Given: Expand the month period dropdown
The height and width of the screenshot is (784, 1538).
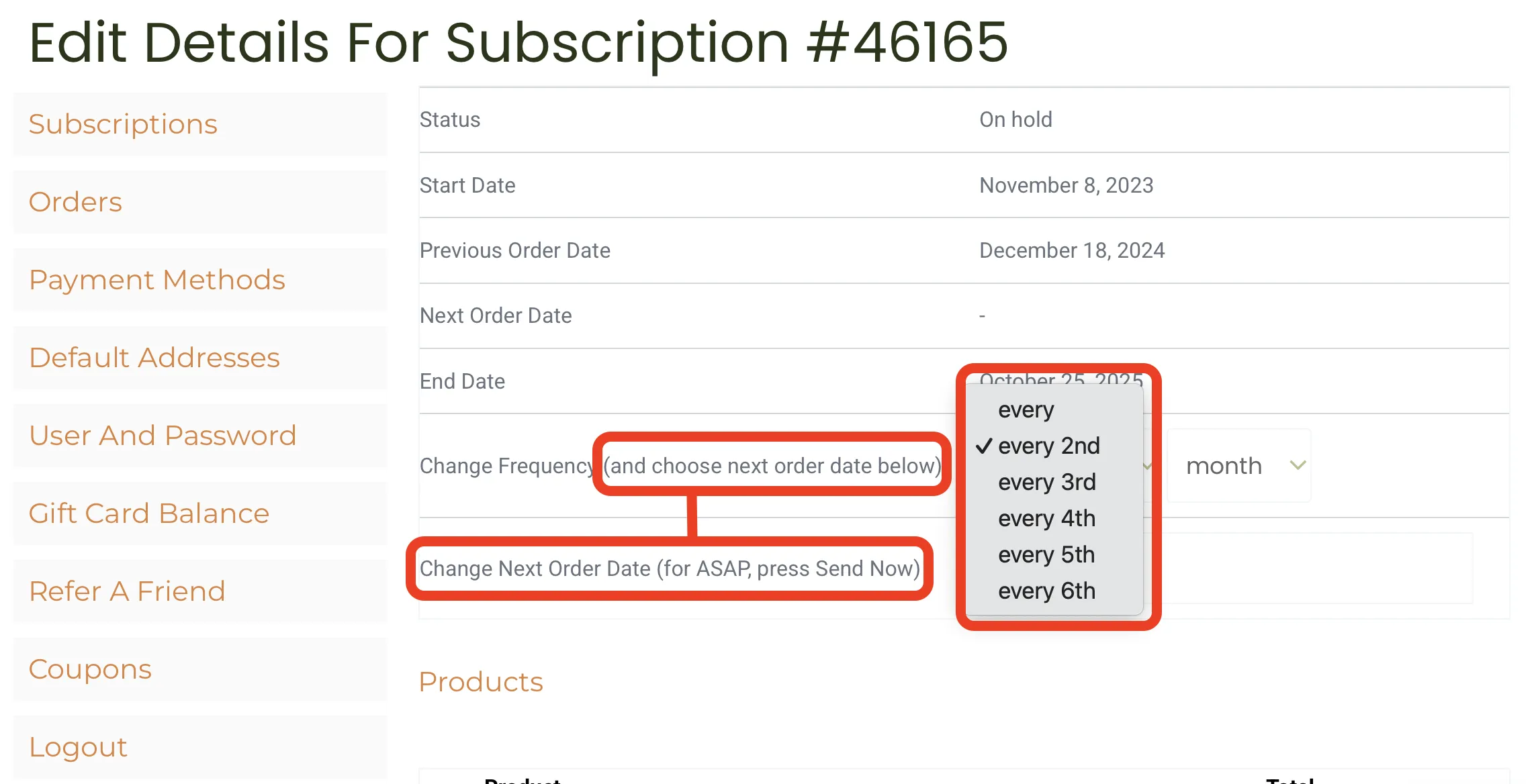Looking at the screenshot, I should pos(1239,465).
